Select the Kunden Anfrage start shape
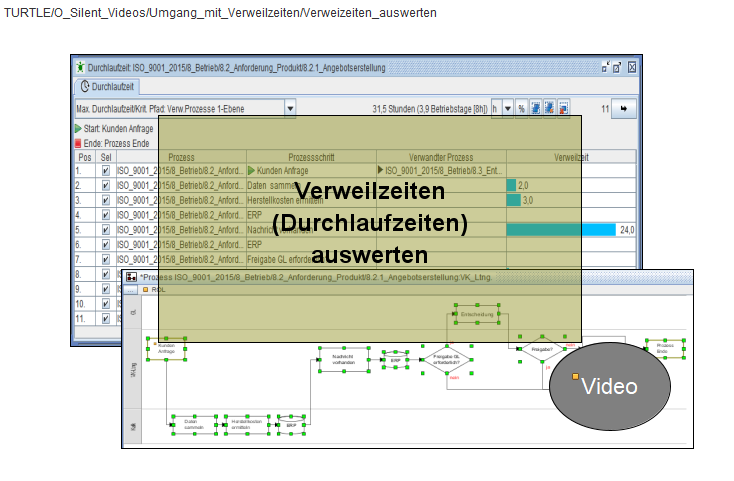The height and width of the screenshot is (481, 734). click(x=166, y=349)
